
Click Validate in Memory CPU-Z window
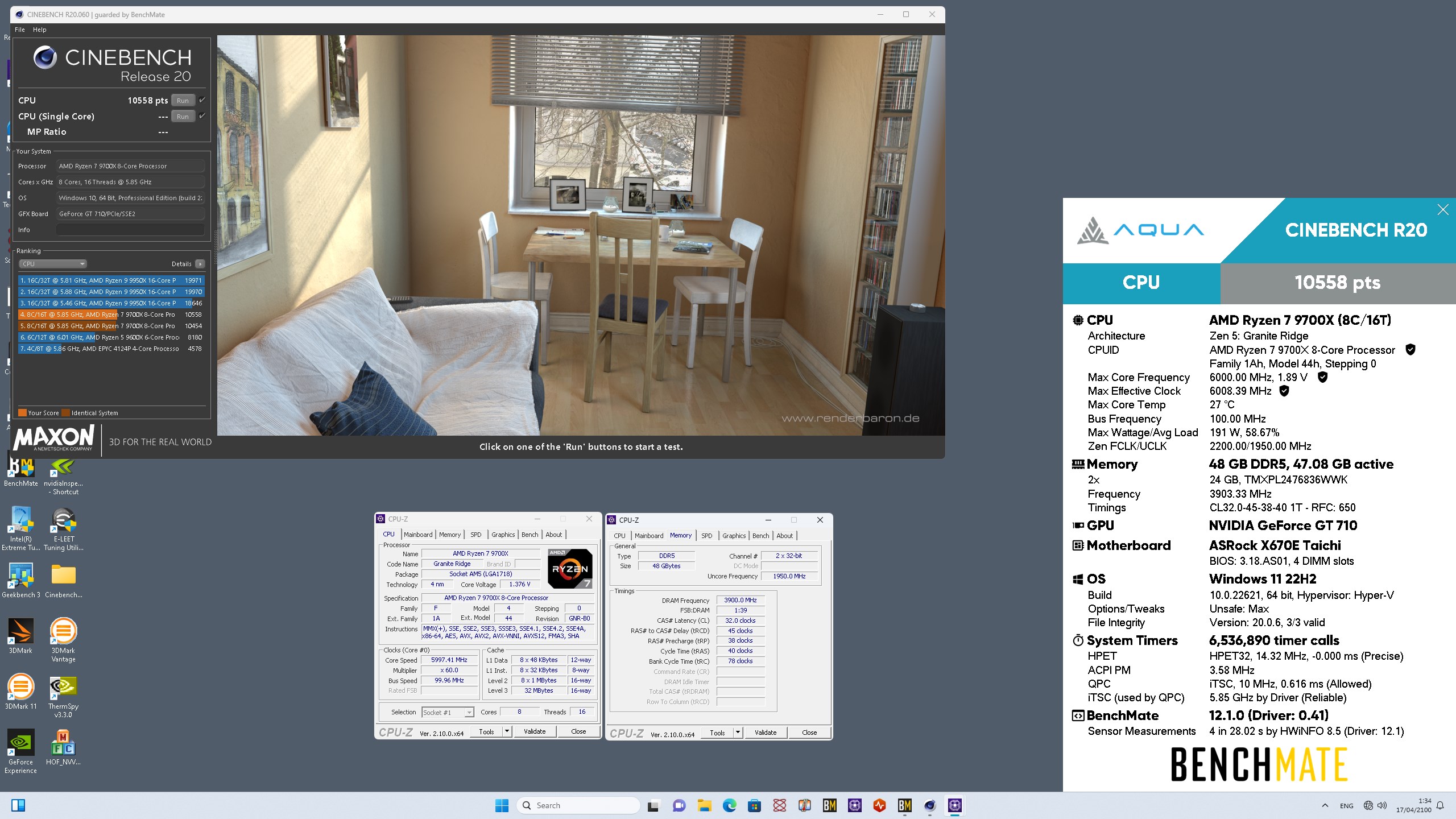pos(766,733)
